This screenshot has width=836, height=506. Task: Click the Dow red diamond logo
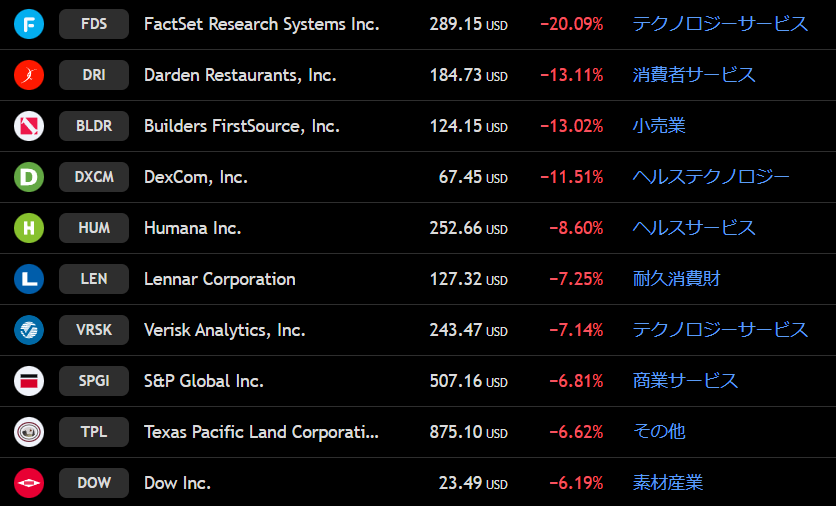pyautogui.click(x=29, y=483)
